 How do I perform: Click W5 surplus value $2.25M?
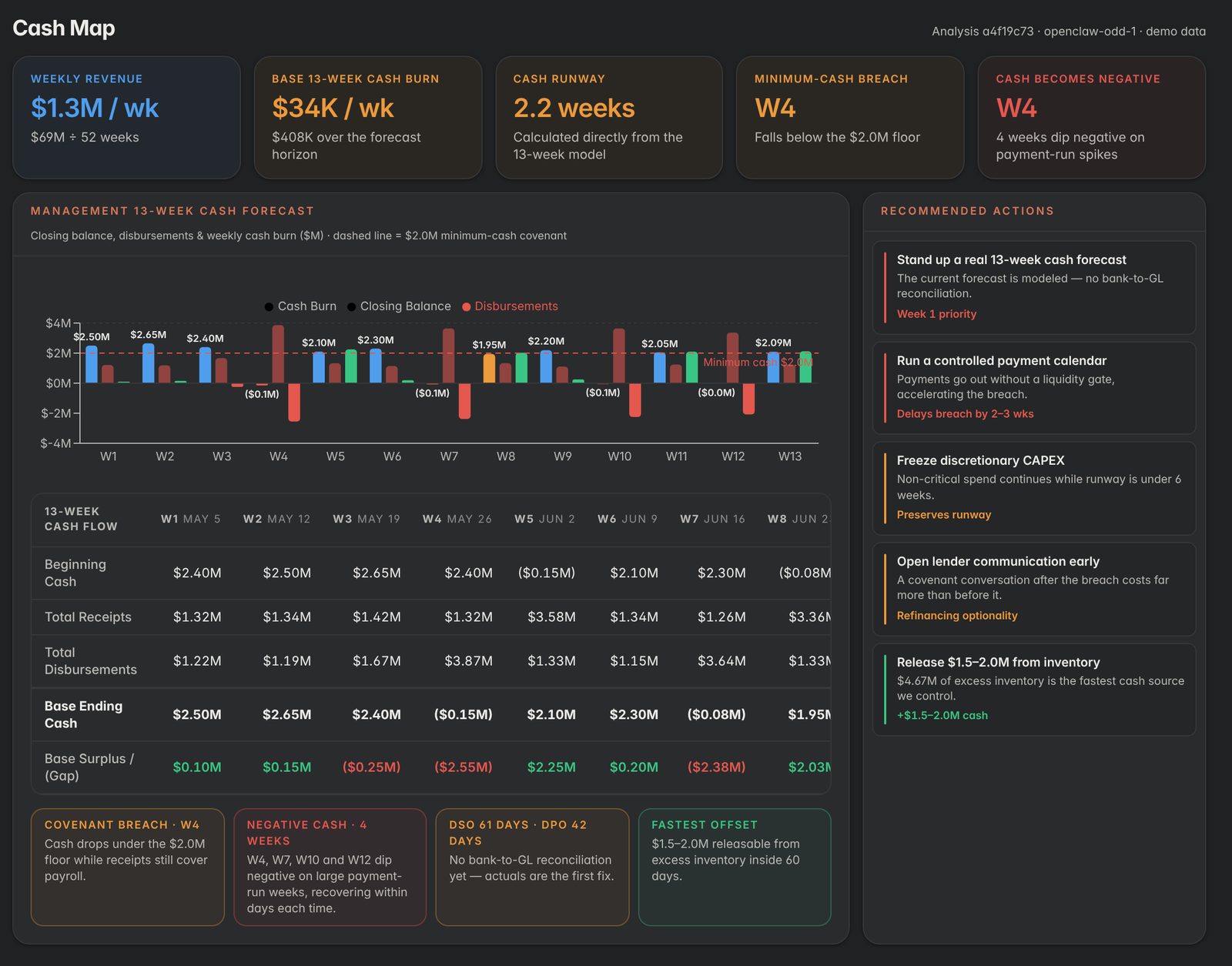tap(551, 767)
